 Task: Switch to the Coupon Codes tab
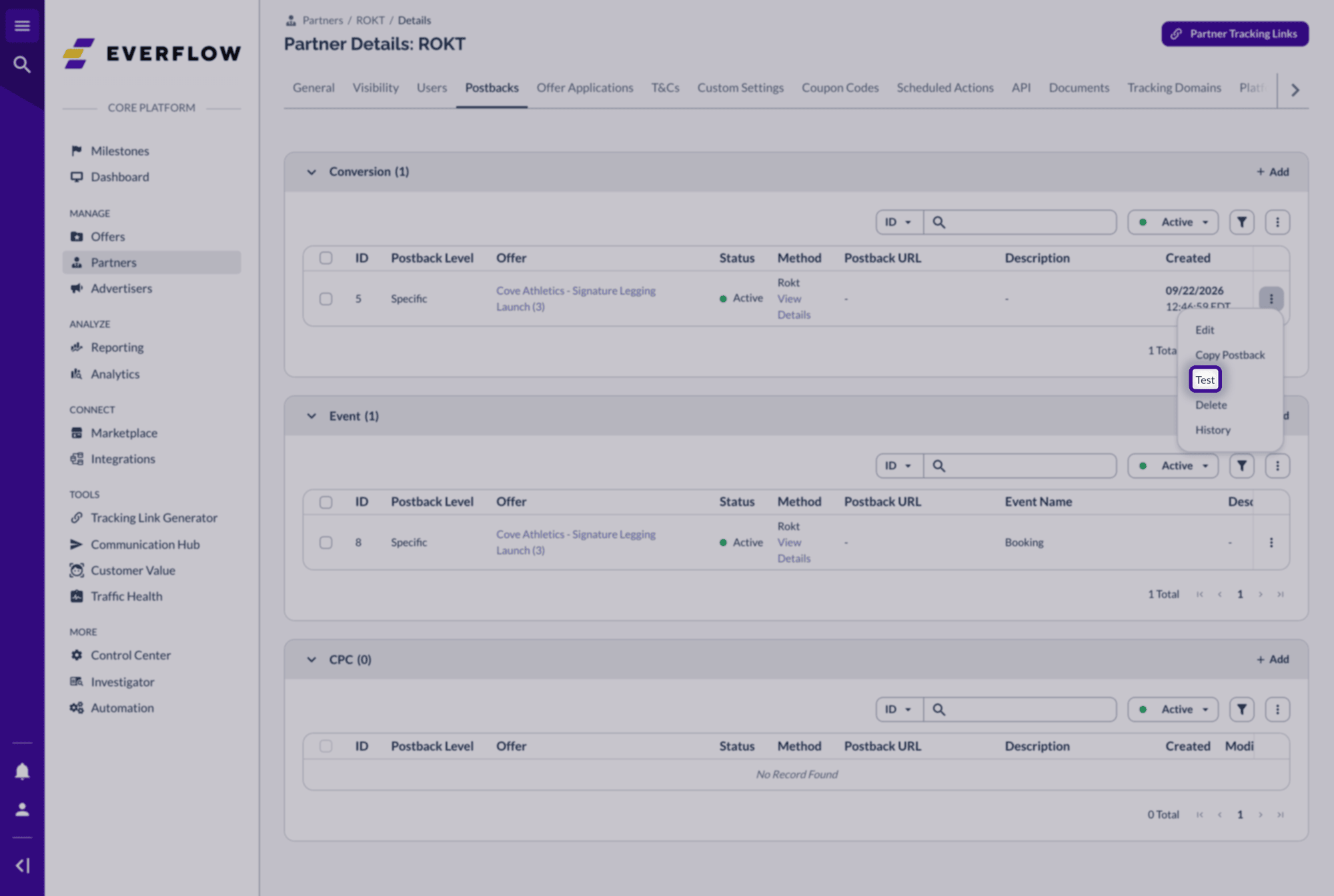point(840,88)
